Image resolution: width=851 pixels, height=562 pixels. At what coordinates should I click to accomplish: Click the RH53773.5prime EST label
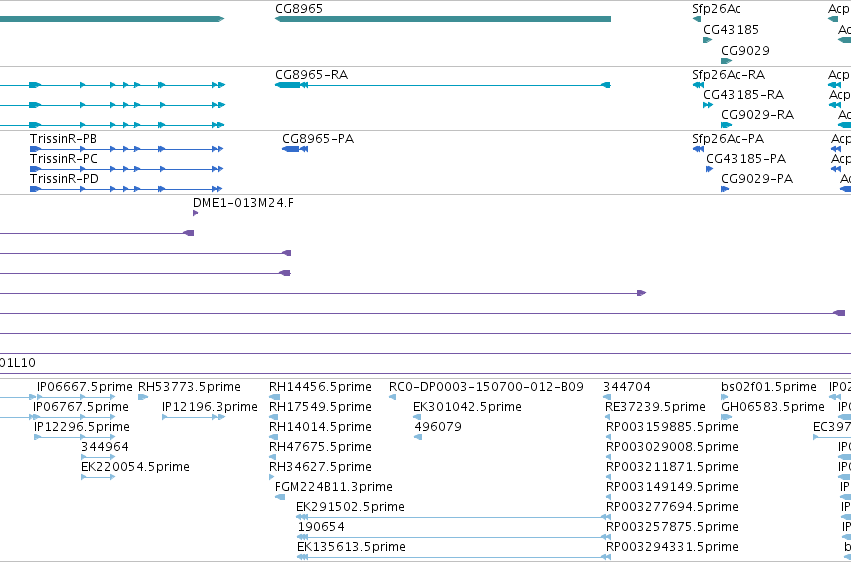click(189, 387)
